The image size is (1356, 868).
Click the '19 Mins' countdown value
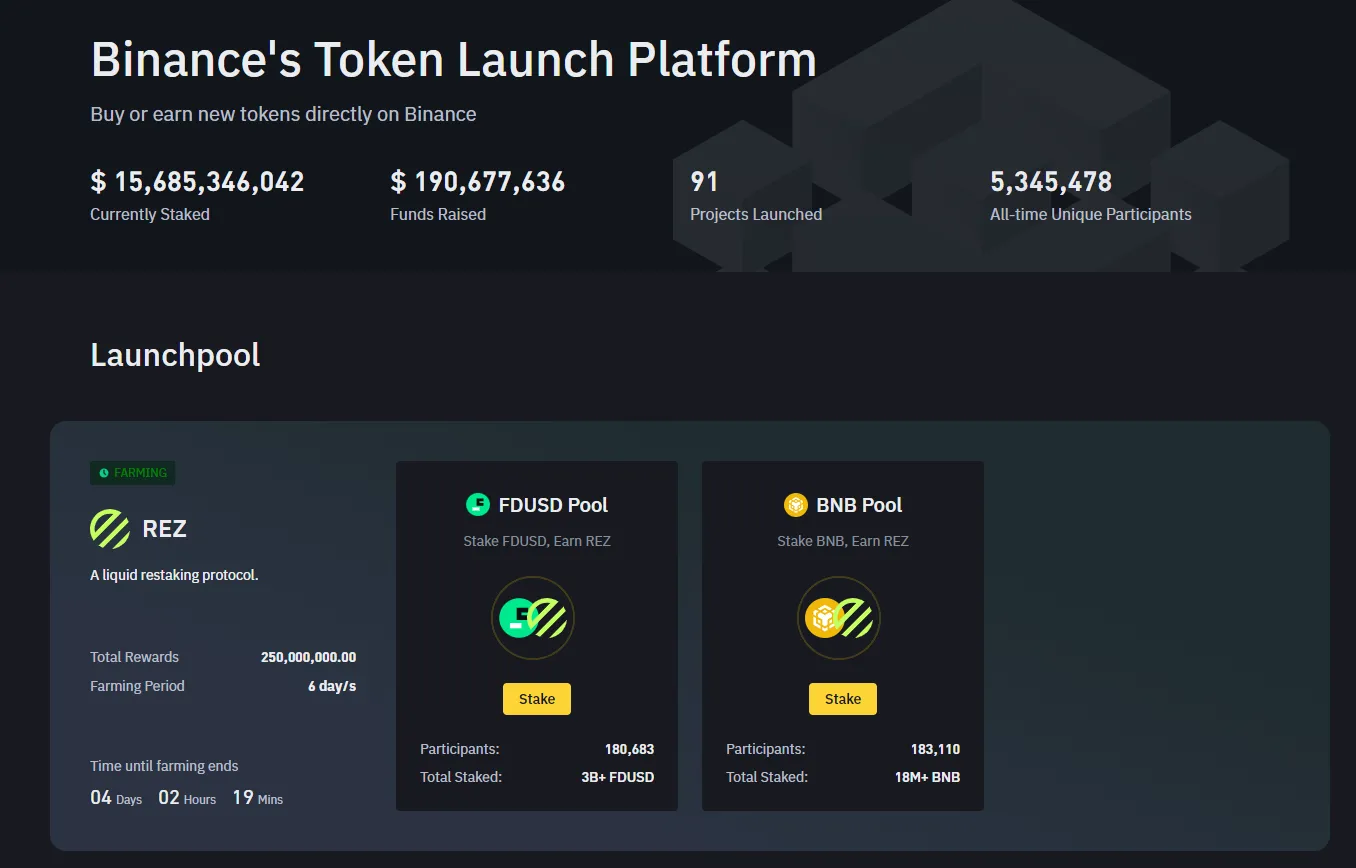pyautogui.click(x=258, y=798)
